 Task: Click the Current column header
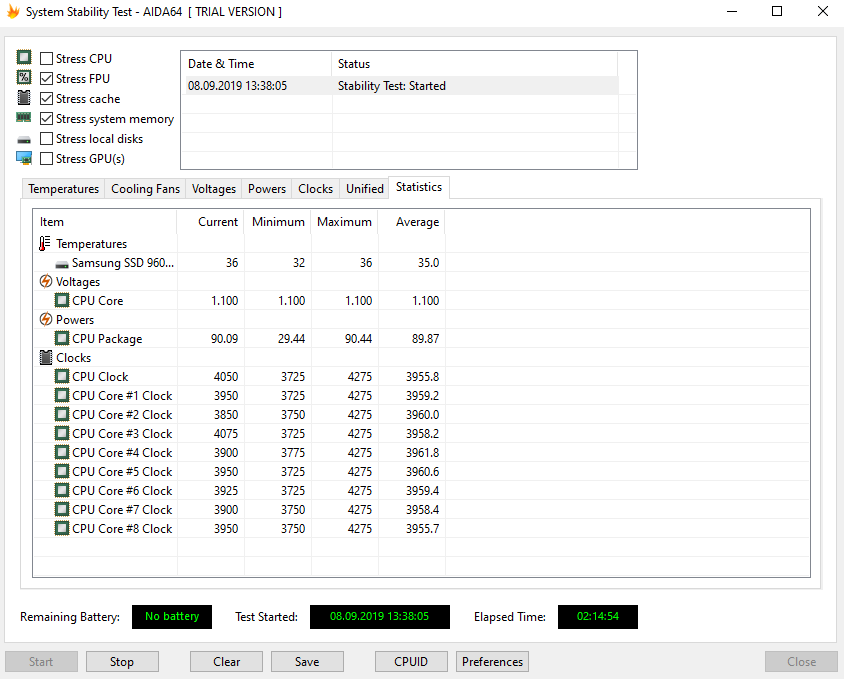pos(210,222)
